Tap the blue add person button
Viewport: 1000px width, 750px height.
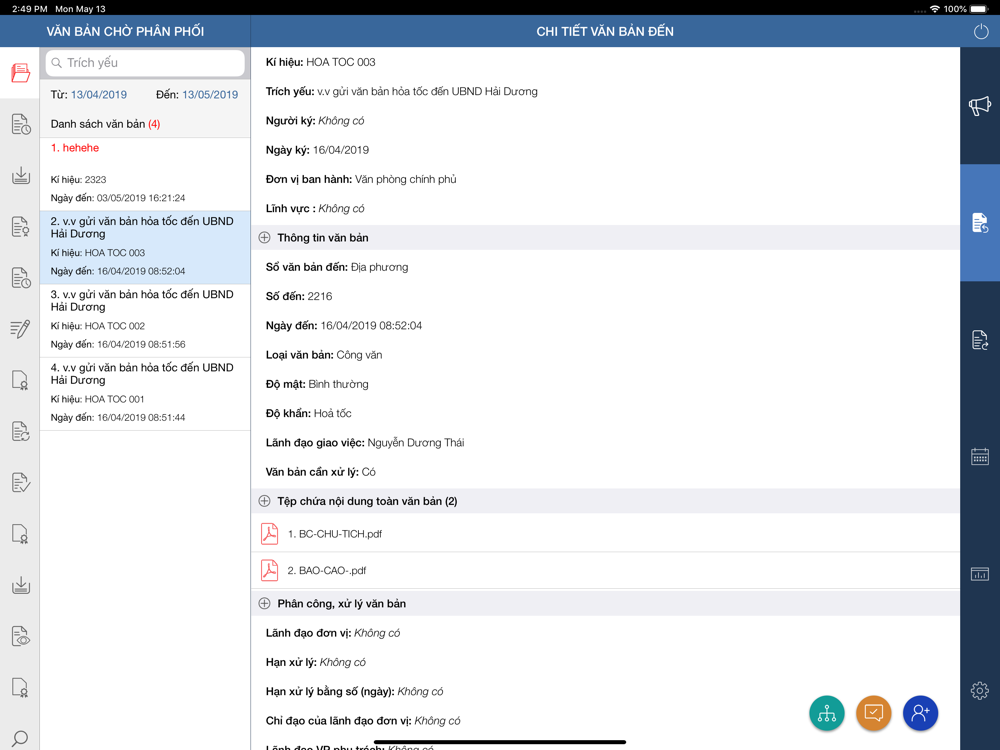tap(920, 713)
